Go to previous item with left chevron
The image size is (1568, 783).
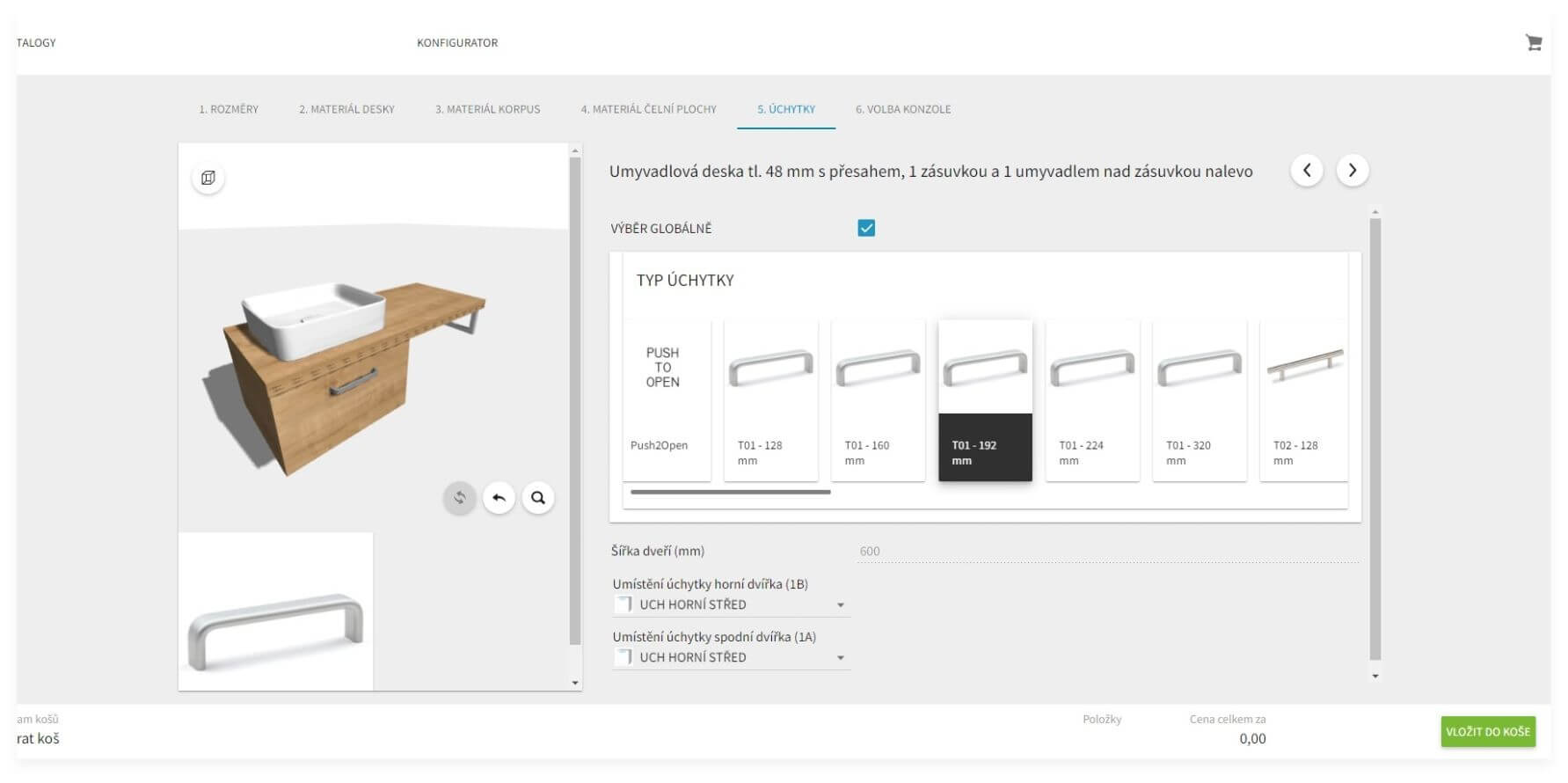coord(1307,171)
